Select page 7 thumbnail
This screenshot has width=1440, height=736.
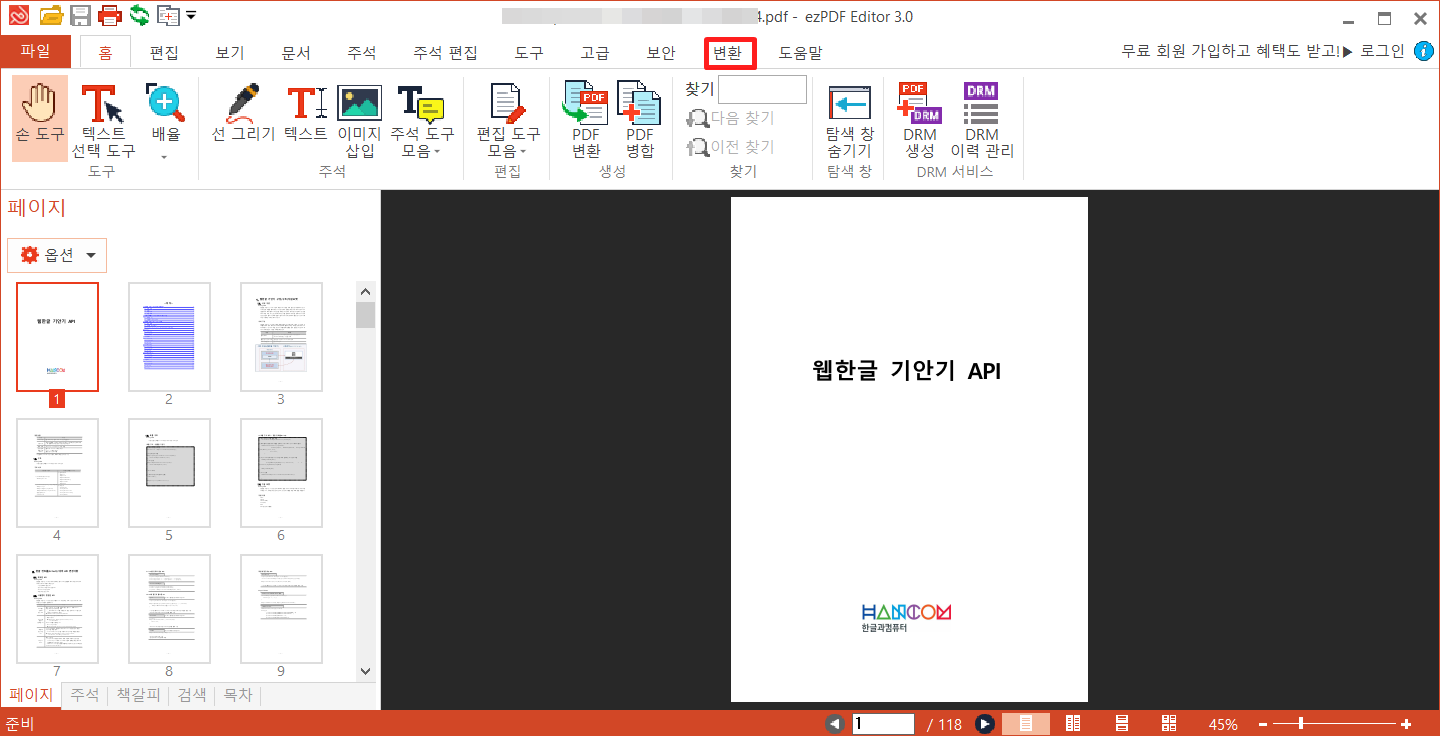(x=57, y=609)
